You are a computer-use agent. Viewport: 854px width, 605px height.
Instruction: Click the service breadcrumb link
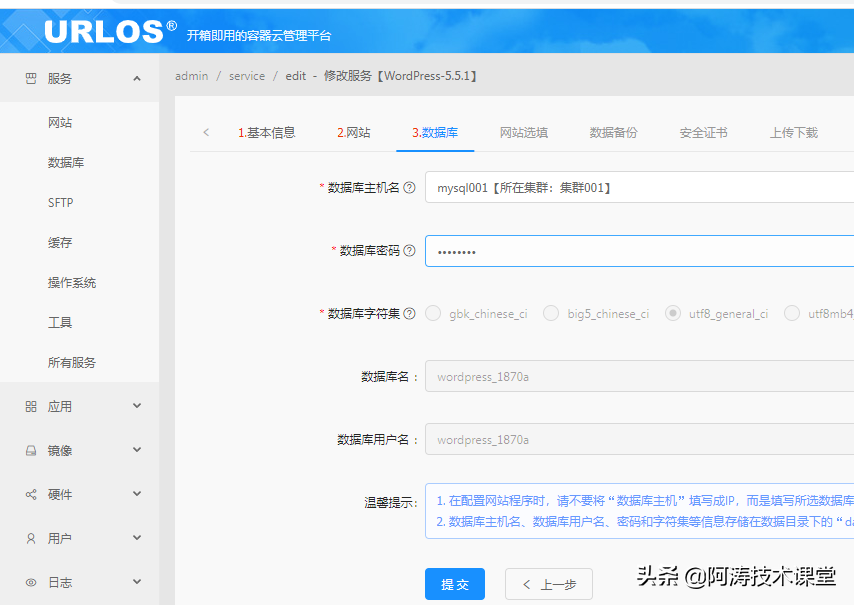247,76
